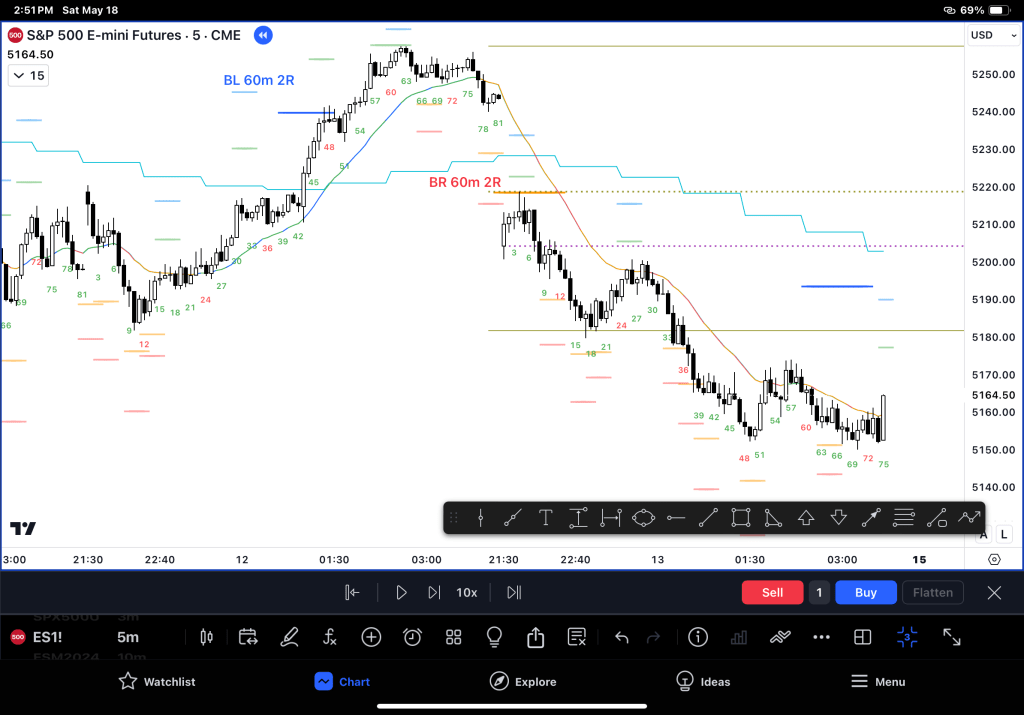Expand the 15 indicators collapse chevron
The image size is (1024, 715).
point(28,76)
